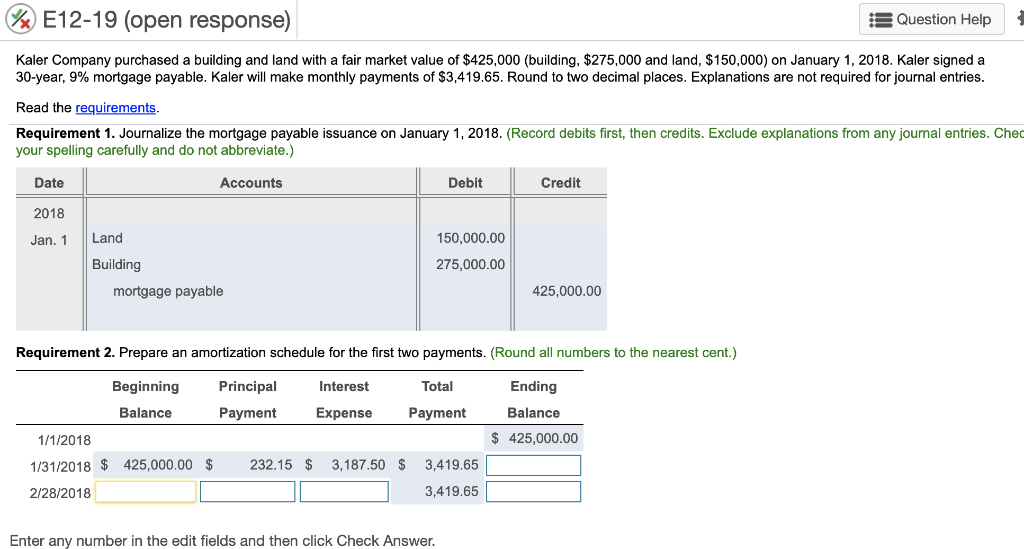The width and height of the screenshot is (1024, 549).
Task: Click the 2/28/2018 Interest Expense input field
Action: (x=344, y=492)
